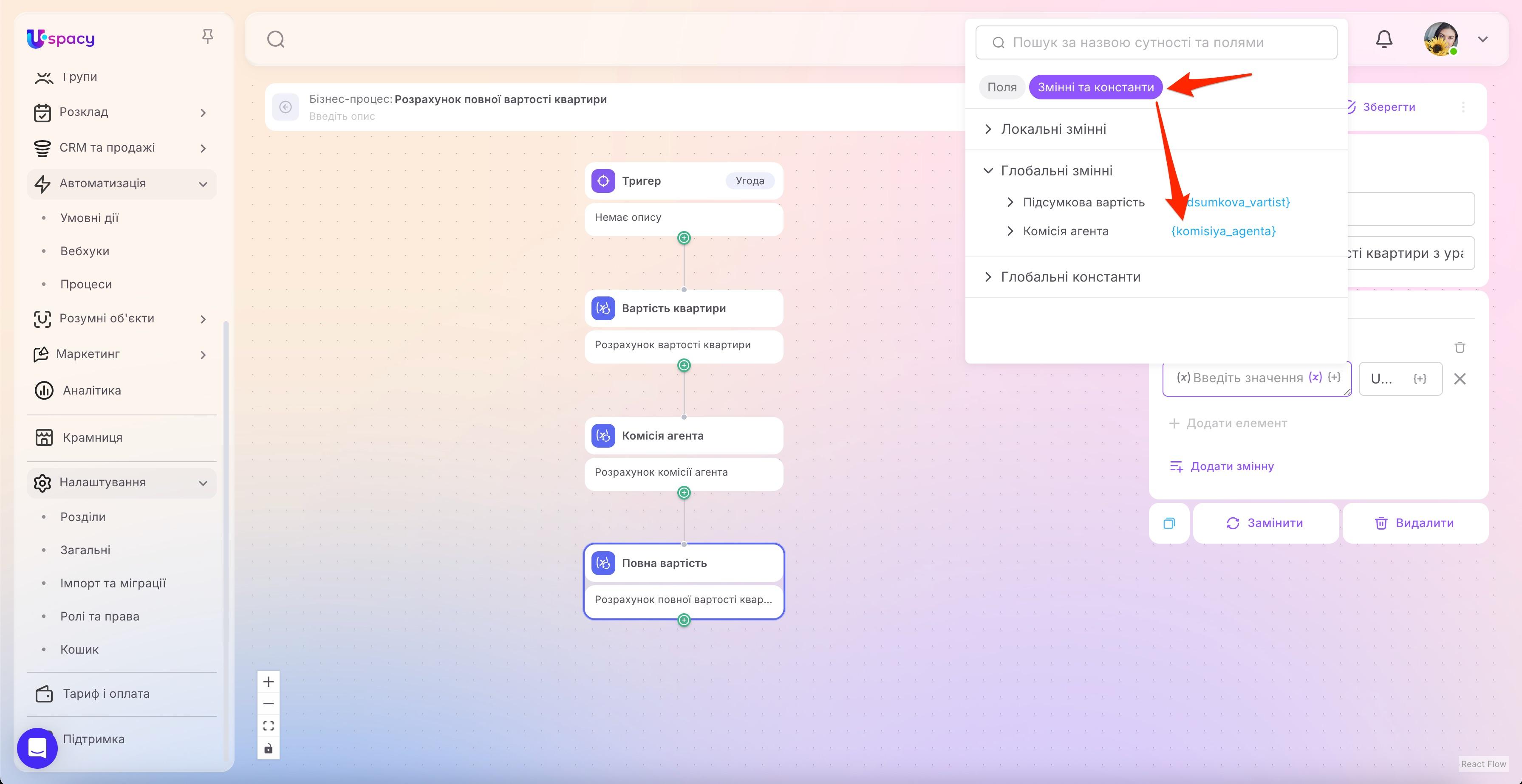Toggle the canvas lock
This screenshot has width=1522, height=784.
pyautogui.click(x=268, y=749)
